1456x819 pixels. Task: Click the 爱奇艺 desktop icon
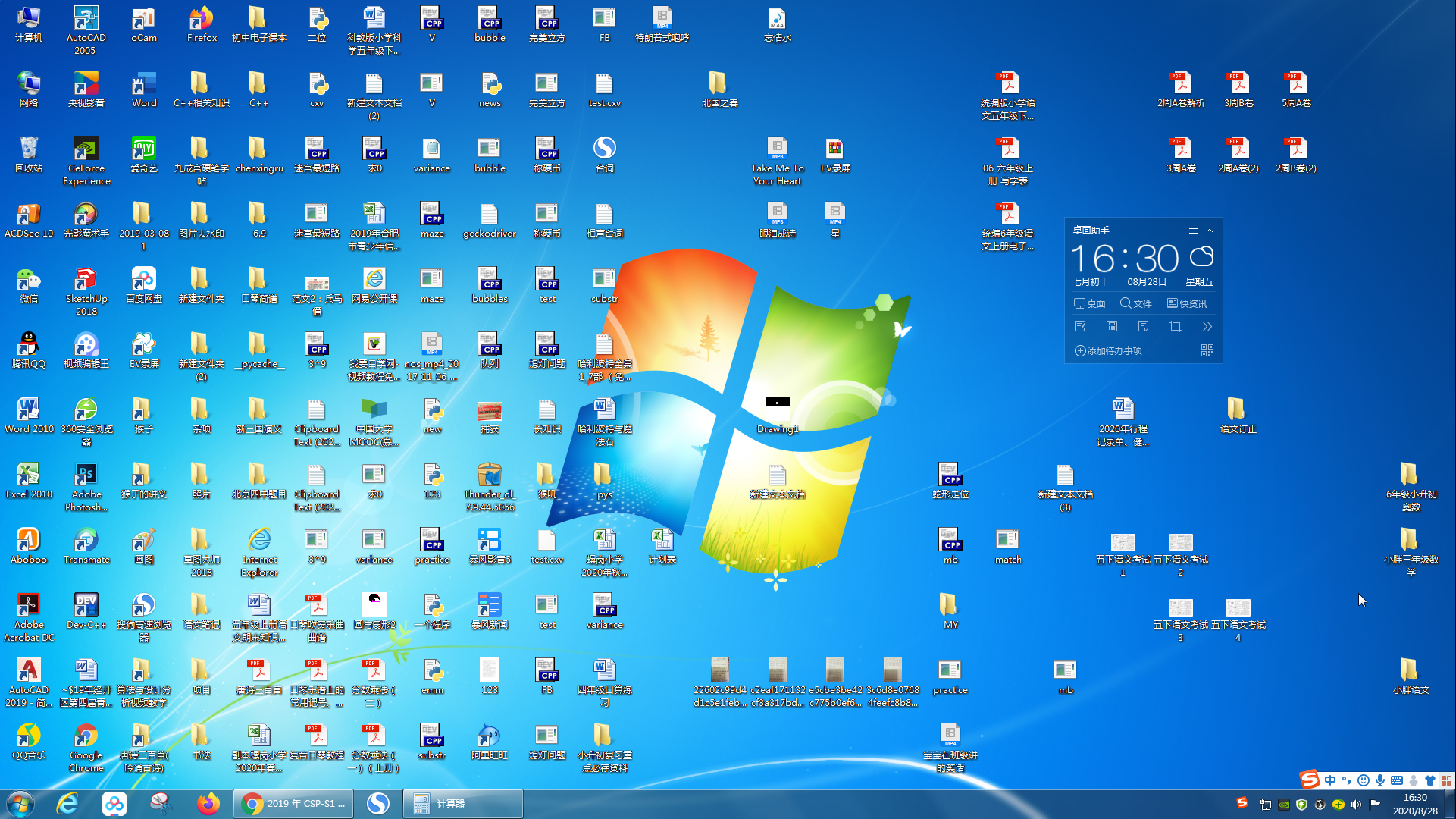(x=144, y=155)
